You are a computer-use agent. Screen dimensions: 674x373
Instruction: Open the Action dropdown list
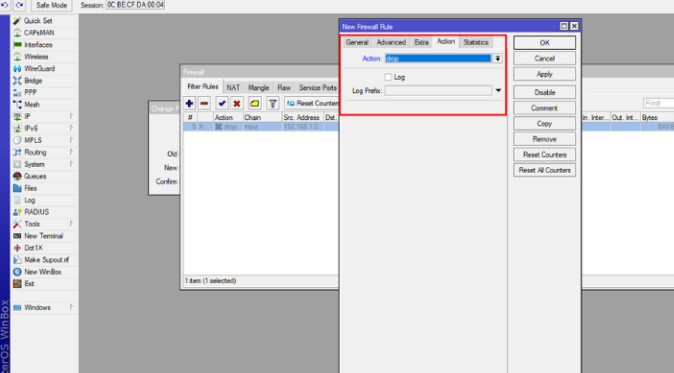pos(497,58)
